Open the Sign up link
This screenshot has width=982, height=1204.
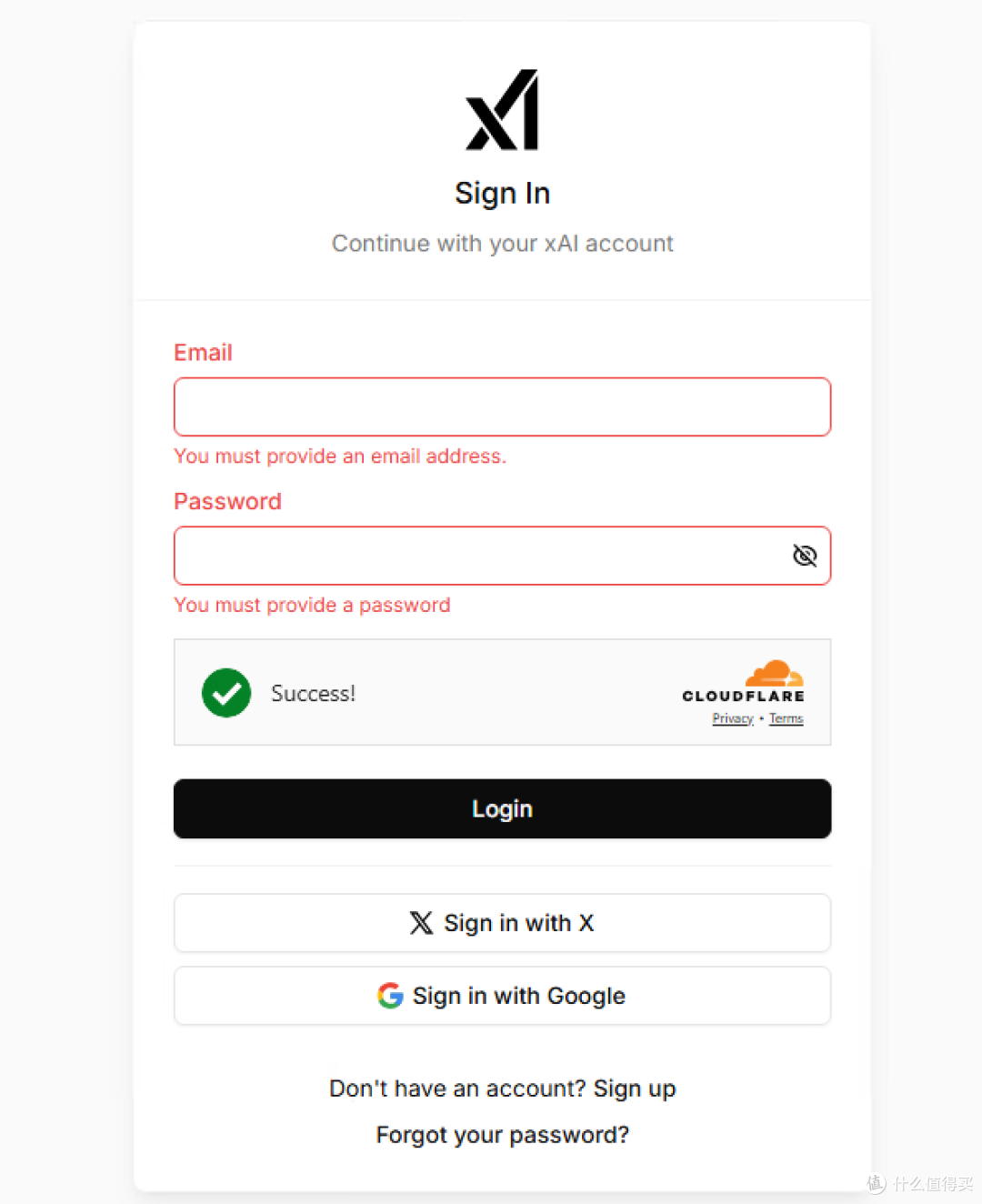click(635, 1089)
